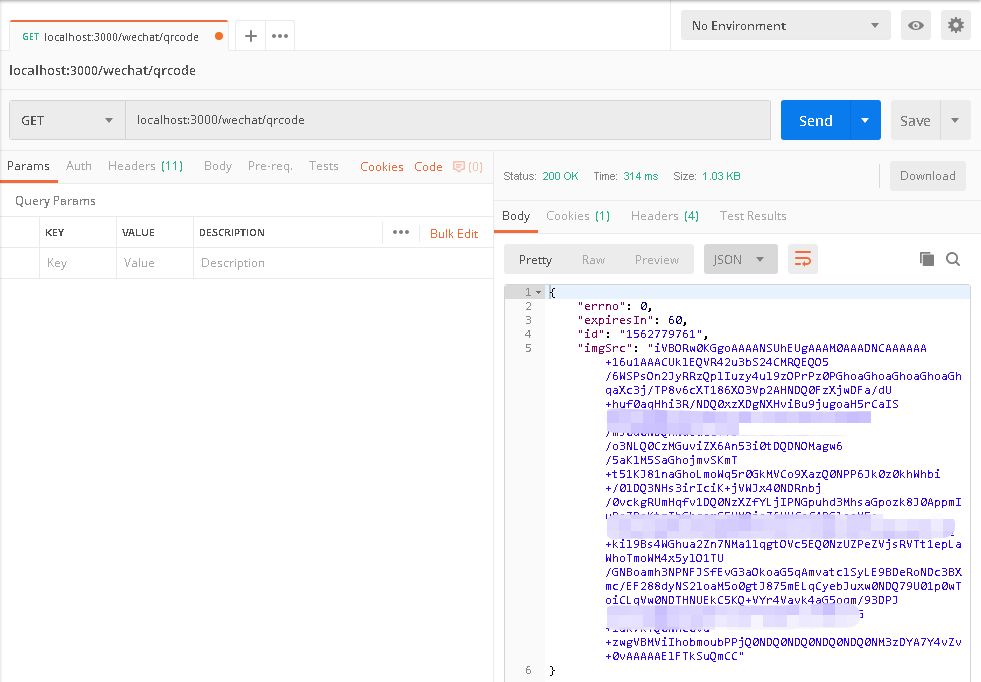Open the Cookies link
The height and width of the screenshot is (682, 981).
point(382,166)
